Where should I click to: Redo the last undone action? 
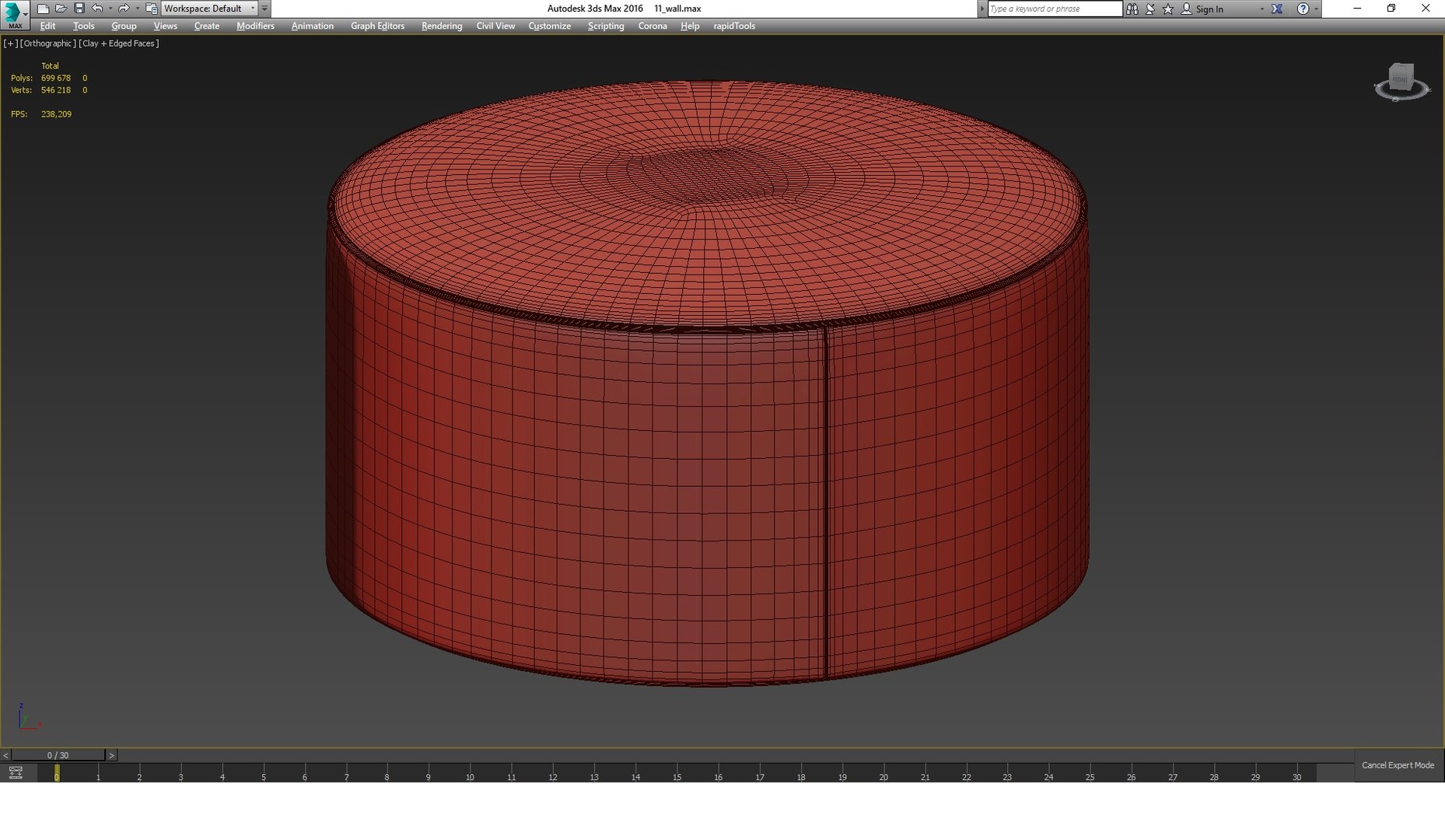pos(123,9)
